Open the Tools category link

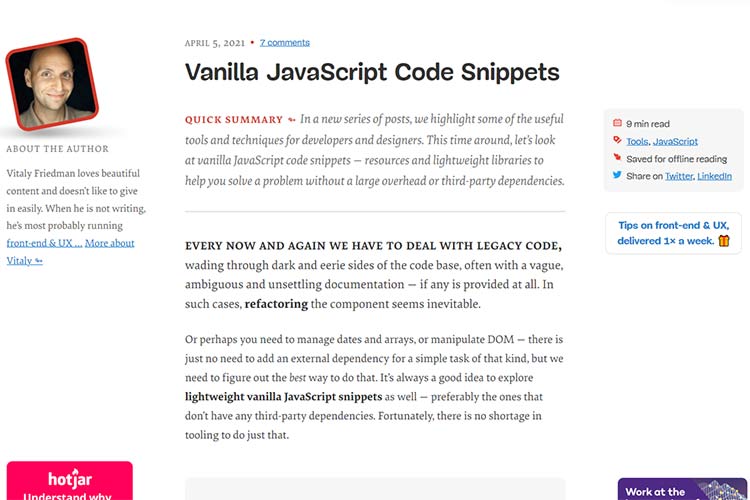click(637, 142)
